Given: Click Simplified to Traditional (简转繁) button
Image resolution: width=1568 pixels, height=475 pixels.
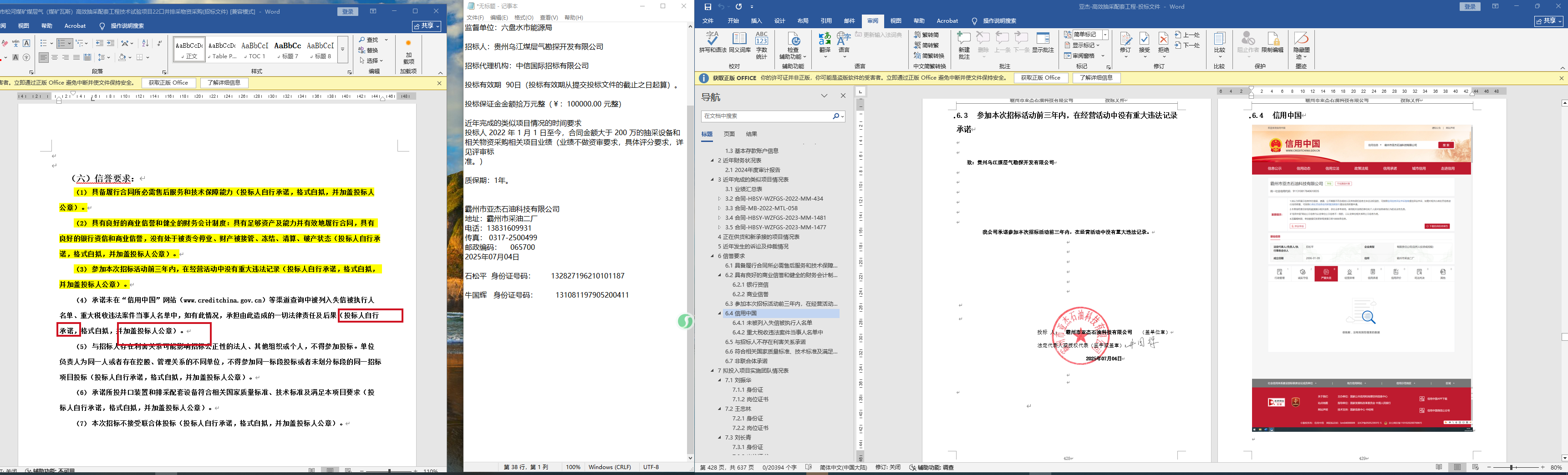Looking at the screenshot, I should click(927, 45).
